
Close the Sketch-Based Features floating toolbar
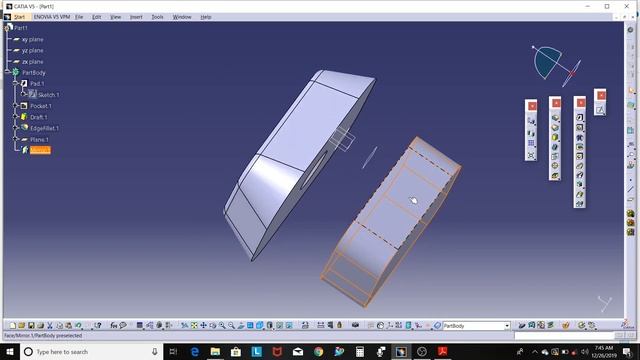[581, 103]
